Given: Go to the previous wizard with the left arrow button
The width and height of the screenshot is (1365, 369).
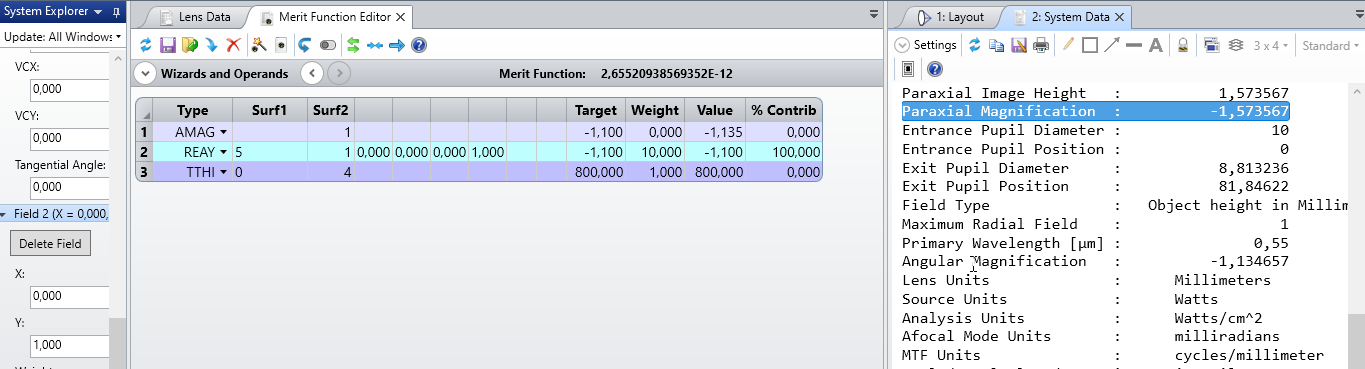Looking at the screenshot, I should coord(312,73).
